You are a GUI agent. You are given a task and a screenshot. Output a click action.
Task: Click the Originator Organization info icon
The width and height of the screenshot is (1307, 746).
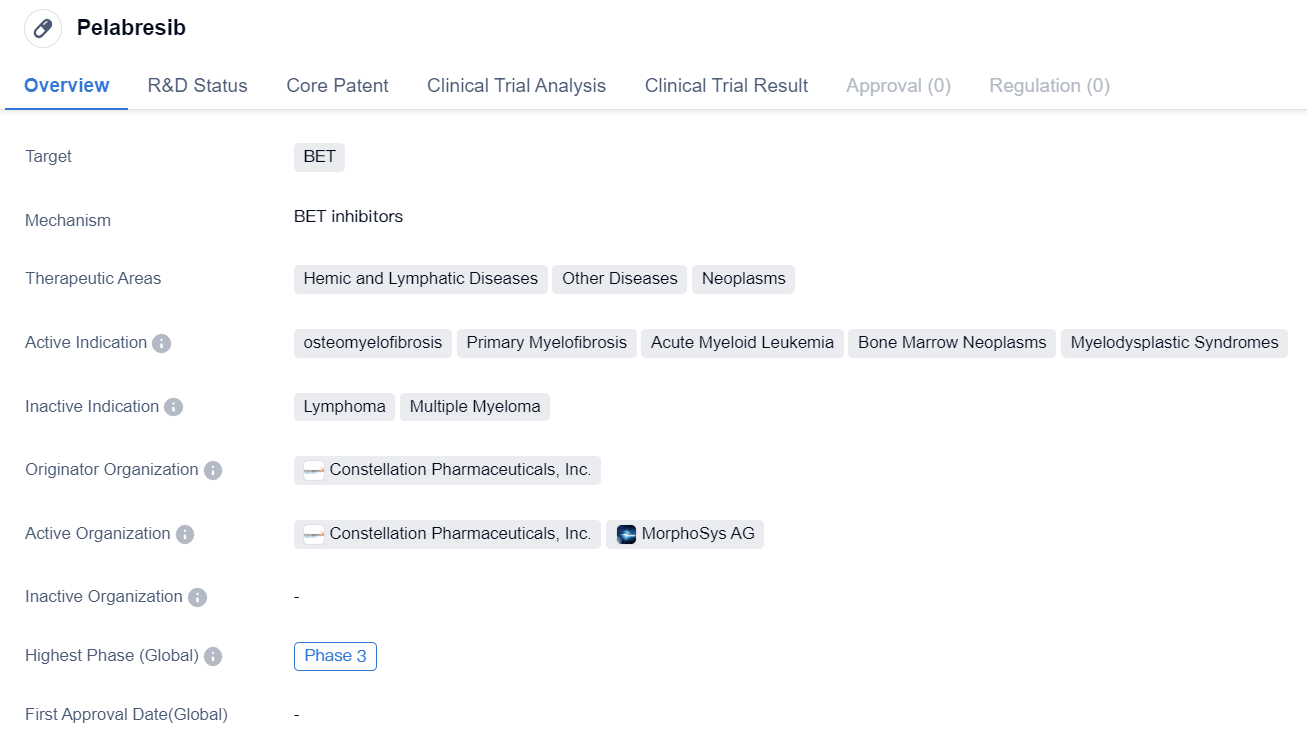pyautogui.click(x=213, y=470)
